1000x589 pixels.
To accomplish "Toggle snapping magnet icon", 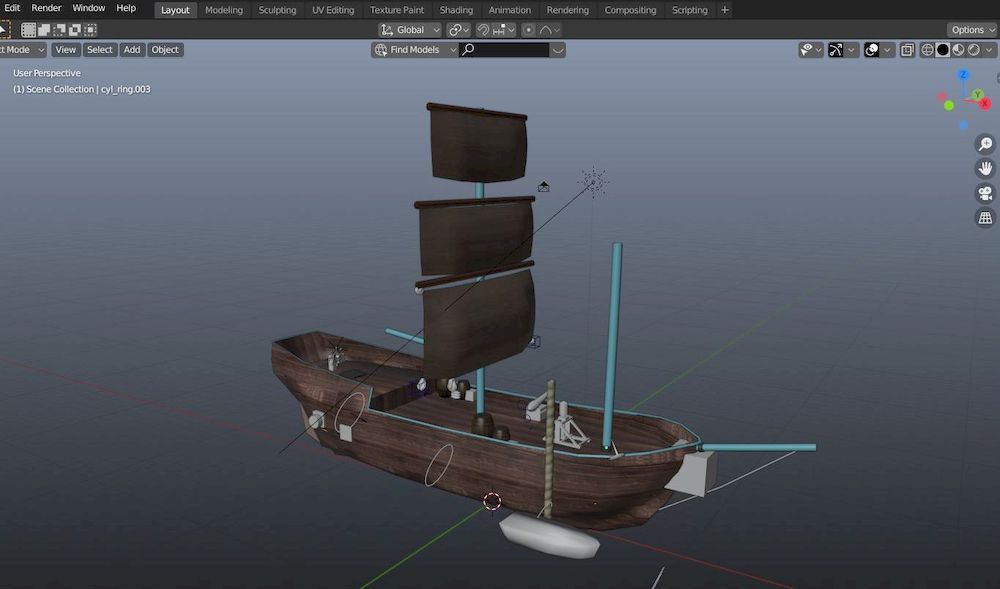I will (x=483, y=30).
